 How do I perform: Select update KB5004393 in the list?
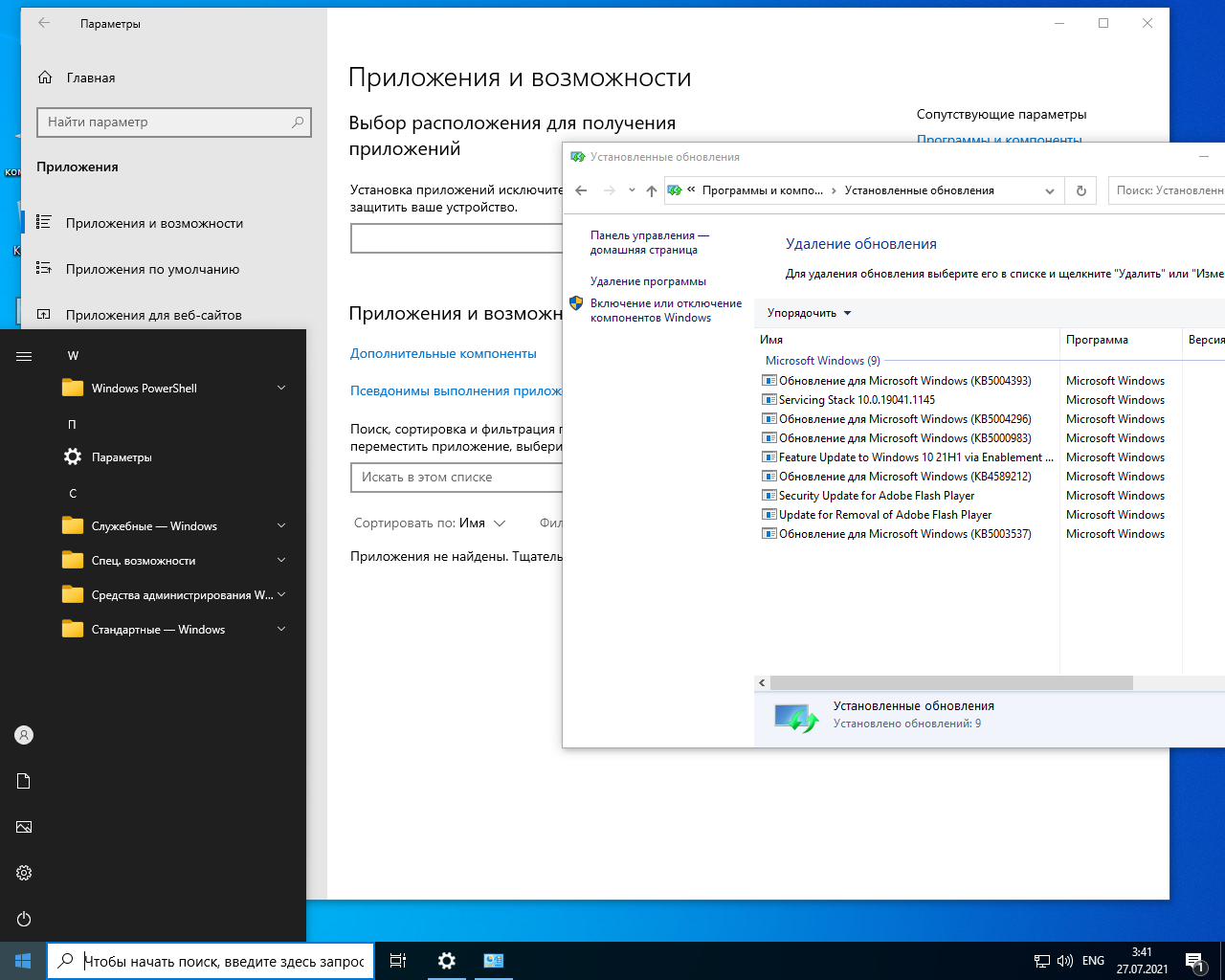click(904, 381)
